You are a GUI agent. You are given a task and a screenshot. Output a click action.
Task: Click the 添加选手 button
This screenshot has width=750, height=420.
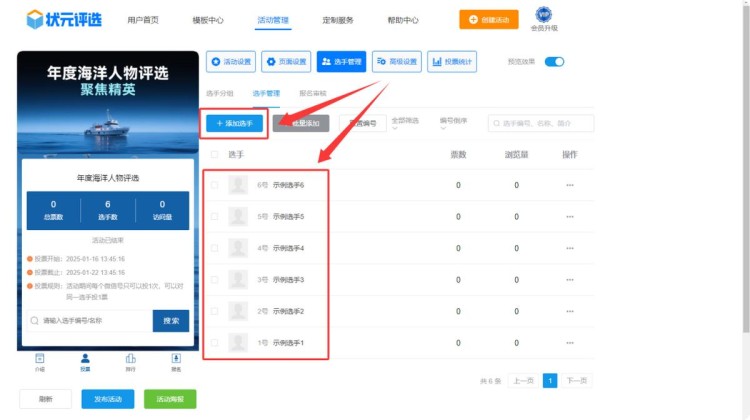click(234, 123)
